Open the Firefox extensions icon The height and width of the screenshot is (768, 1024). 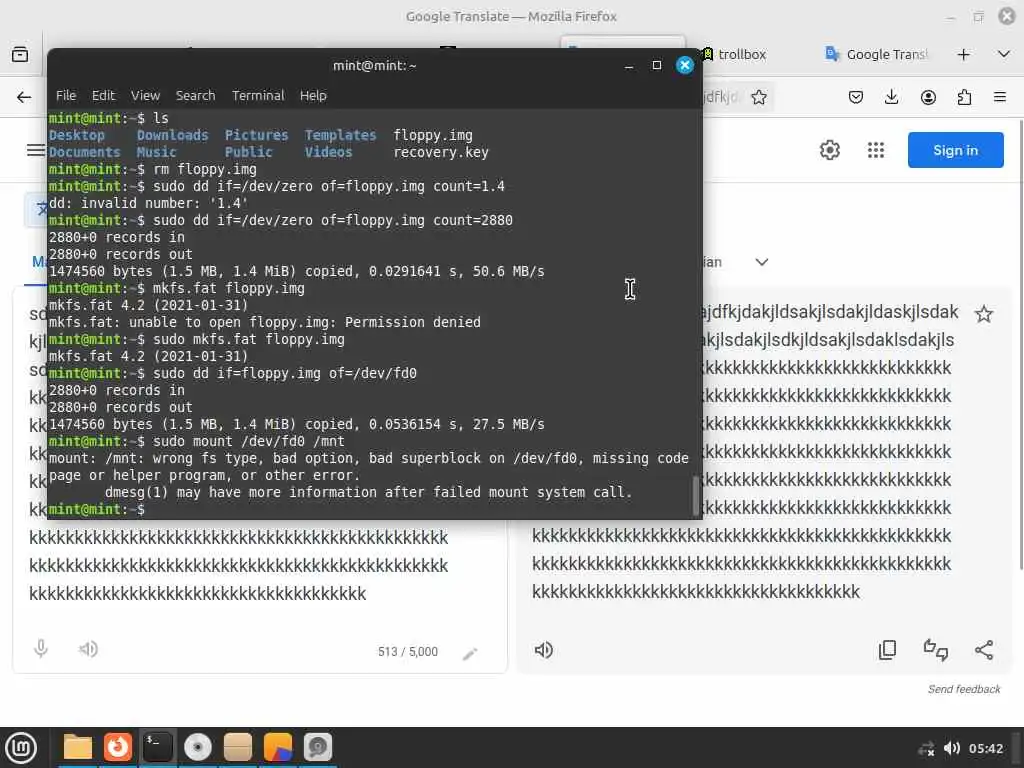coord(964,97)
